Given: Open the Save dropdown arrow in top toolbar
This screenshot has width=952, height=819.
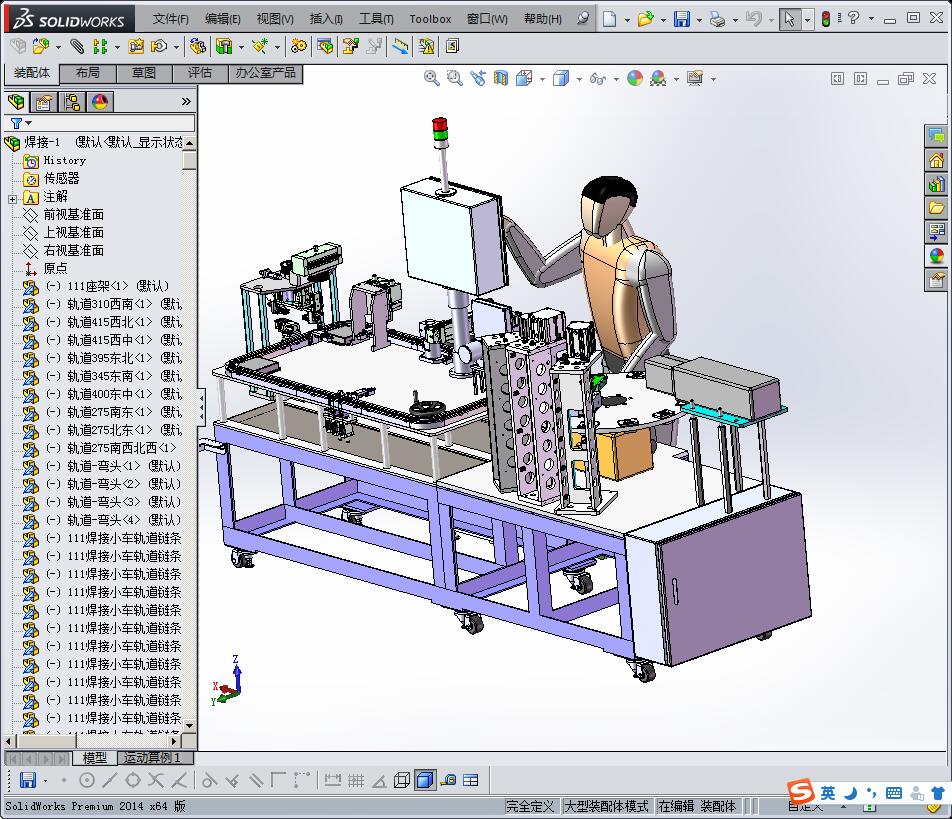Looking at the screenshot, I should pos(699,20).
